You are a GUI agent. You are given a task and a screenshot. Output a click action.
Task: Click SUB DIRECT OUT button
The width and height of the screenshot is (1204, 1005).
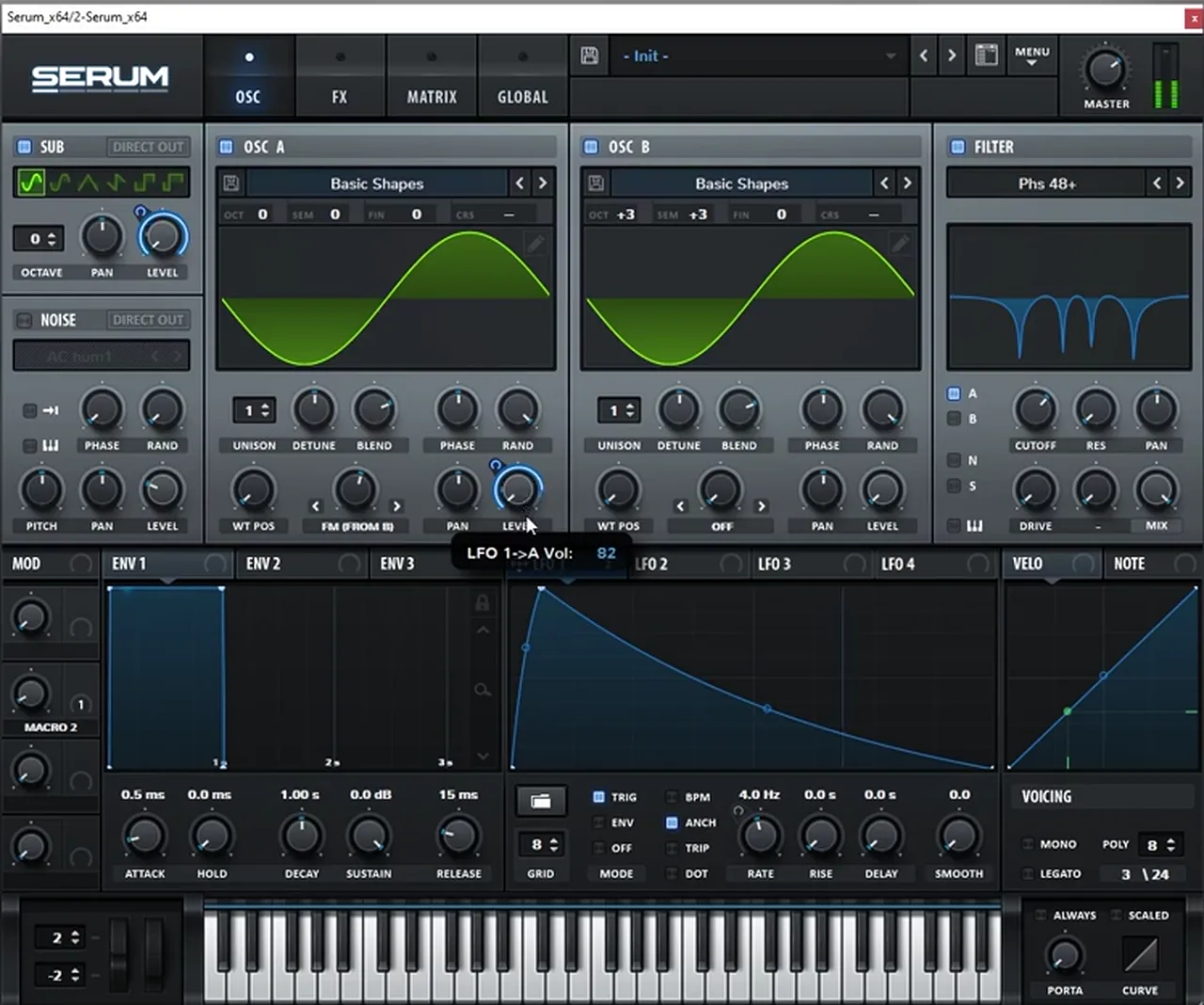[148, 147]
